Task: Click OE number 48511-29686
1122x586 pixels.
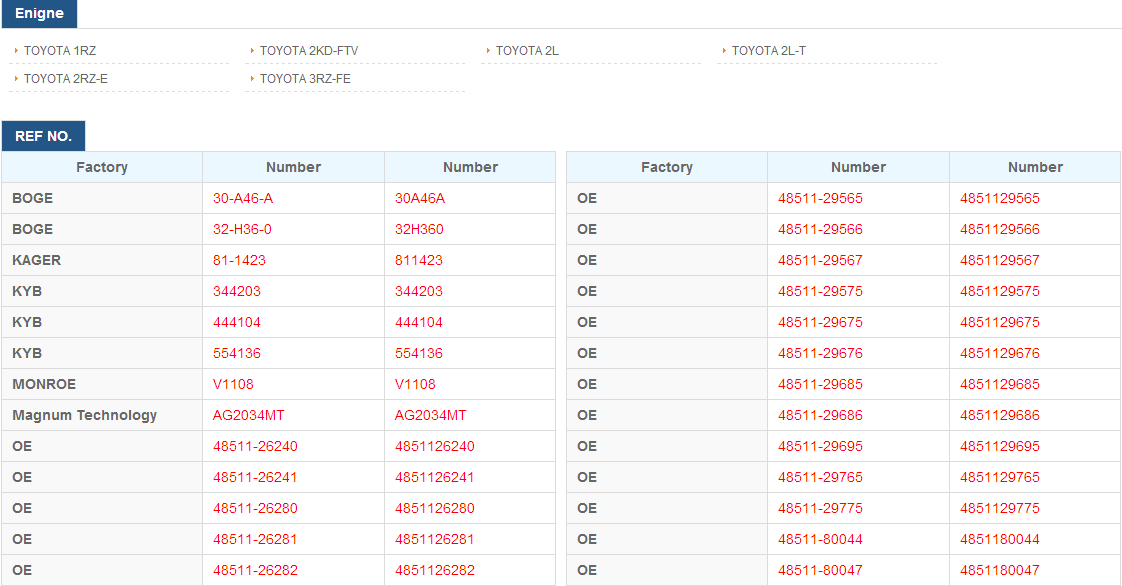Action: coord(820,416)
